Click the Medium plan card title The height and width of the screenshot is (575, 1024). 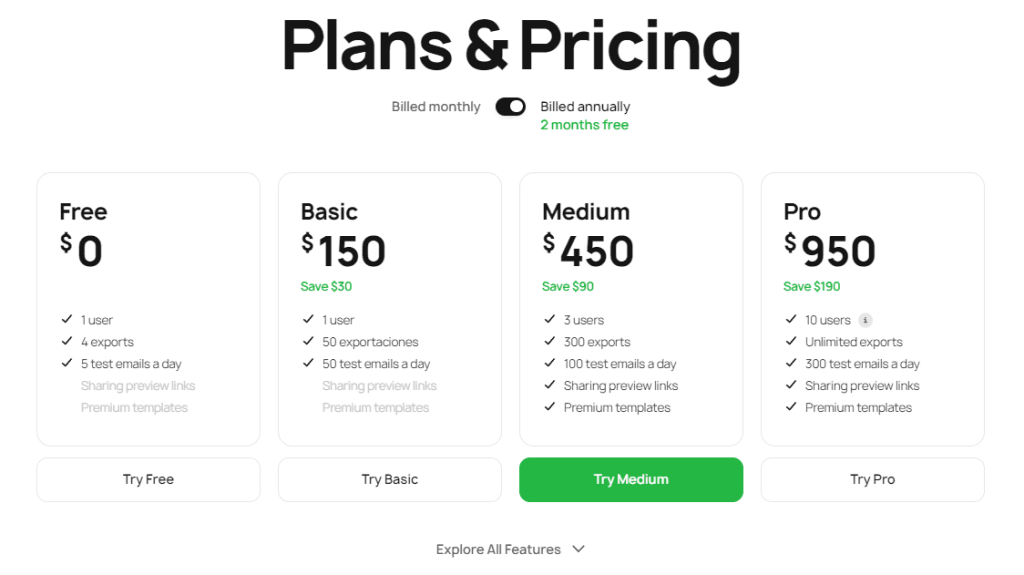pyautogui.click(x=586, y=212)
